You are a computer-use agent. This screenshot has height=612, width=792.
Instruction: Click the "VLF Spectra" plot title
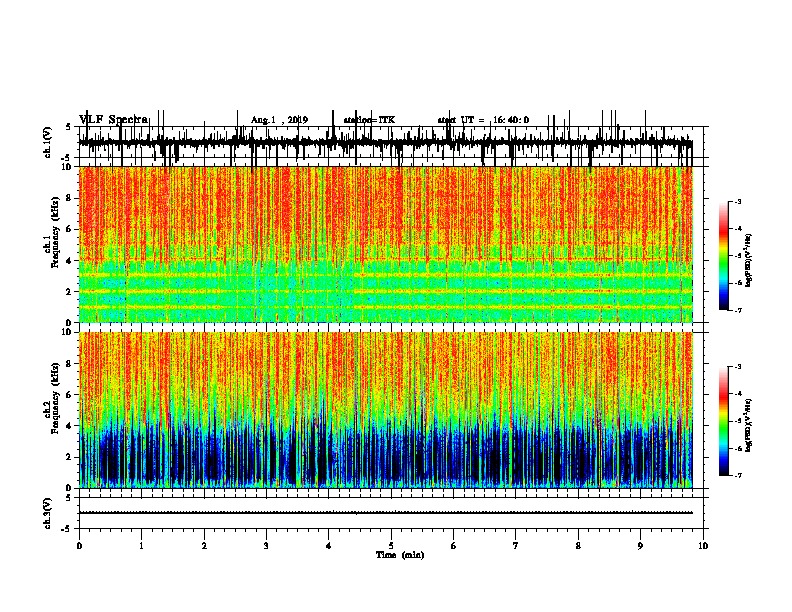tap(113, 119)
